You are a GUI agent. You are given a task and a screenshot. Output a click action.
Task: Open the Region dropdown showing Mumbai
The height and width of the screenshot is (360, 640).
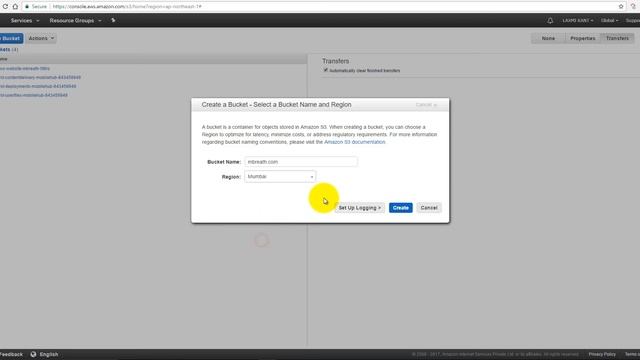[280, 177]
